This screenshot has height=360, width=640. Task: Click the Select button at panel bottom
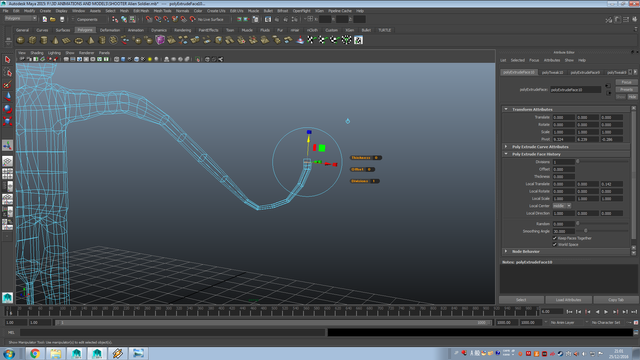click(x=521, y=300)
